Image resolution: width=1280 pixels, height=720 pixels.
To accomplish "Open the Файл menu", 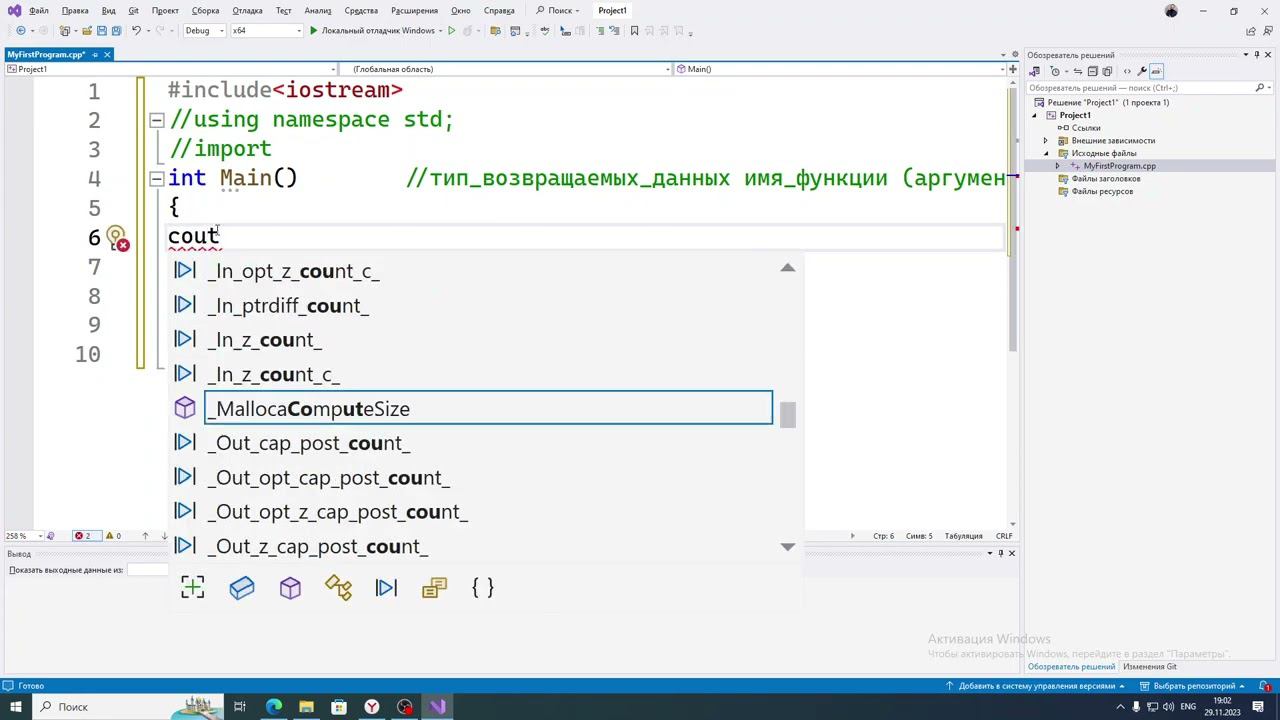I will [x=39, y=10].
